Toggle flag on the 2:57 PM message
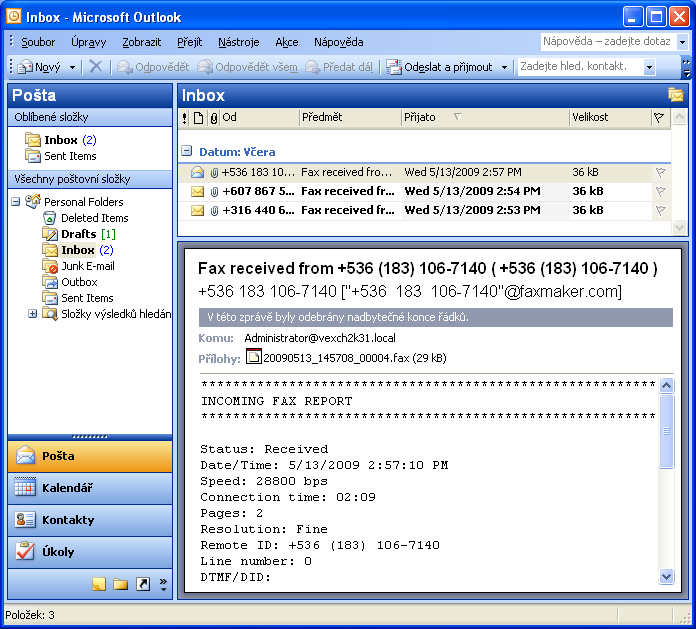 (x=660, y=173)
